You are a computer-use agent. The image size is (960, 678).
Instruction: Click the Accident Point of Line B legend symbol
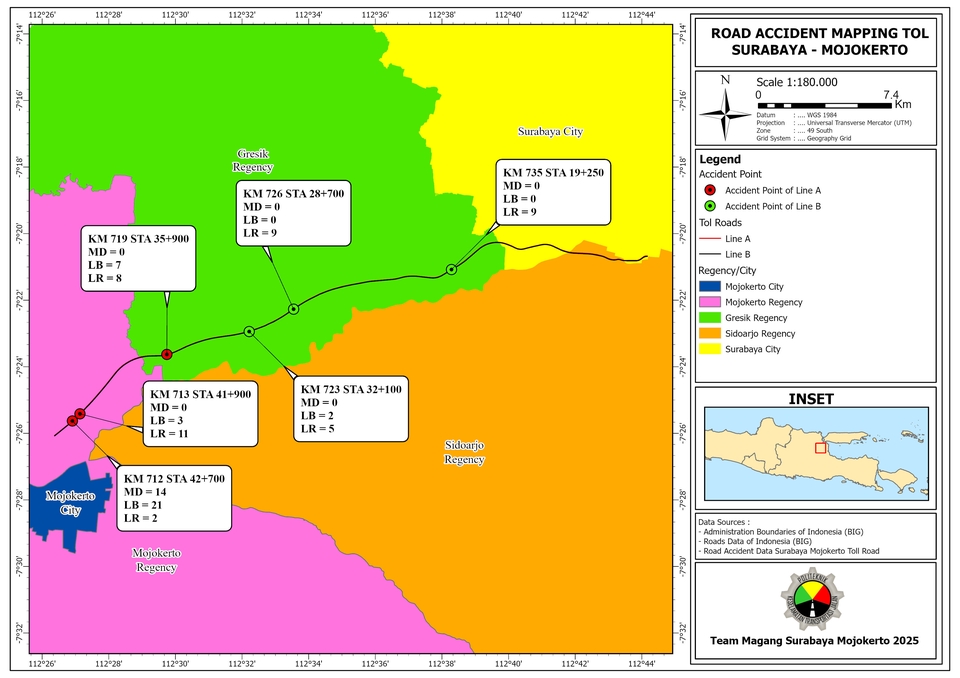tap(710, 206)
